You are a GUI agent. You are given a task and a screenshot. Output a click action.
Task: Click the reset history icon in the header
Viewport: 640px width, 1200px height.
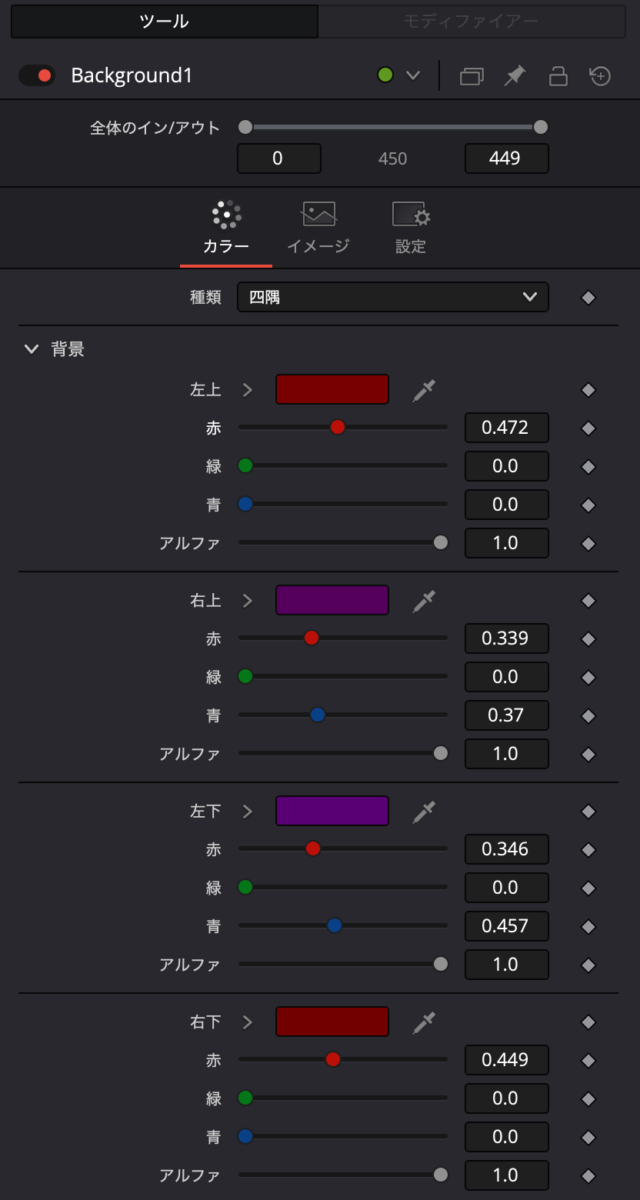click(601, 75)
